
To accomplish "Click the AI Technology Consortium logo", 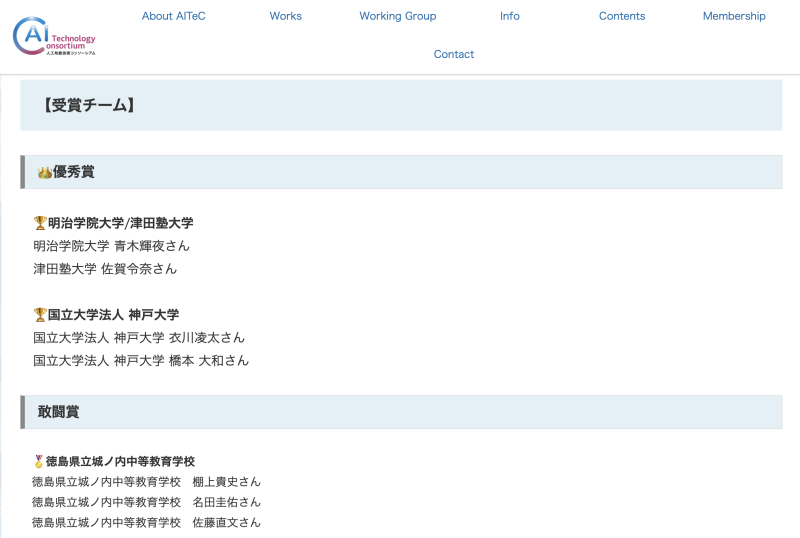I will click(54, 35).
